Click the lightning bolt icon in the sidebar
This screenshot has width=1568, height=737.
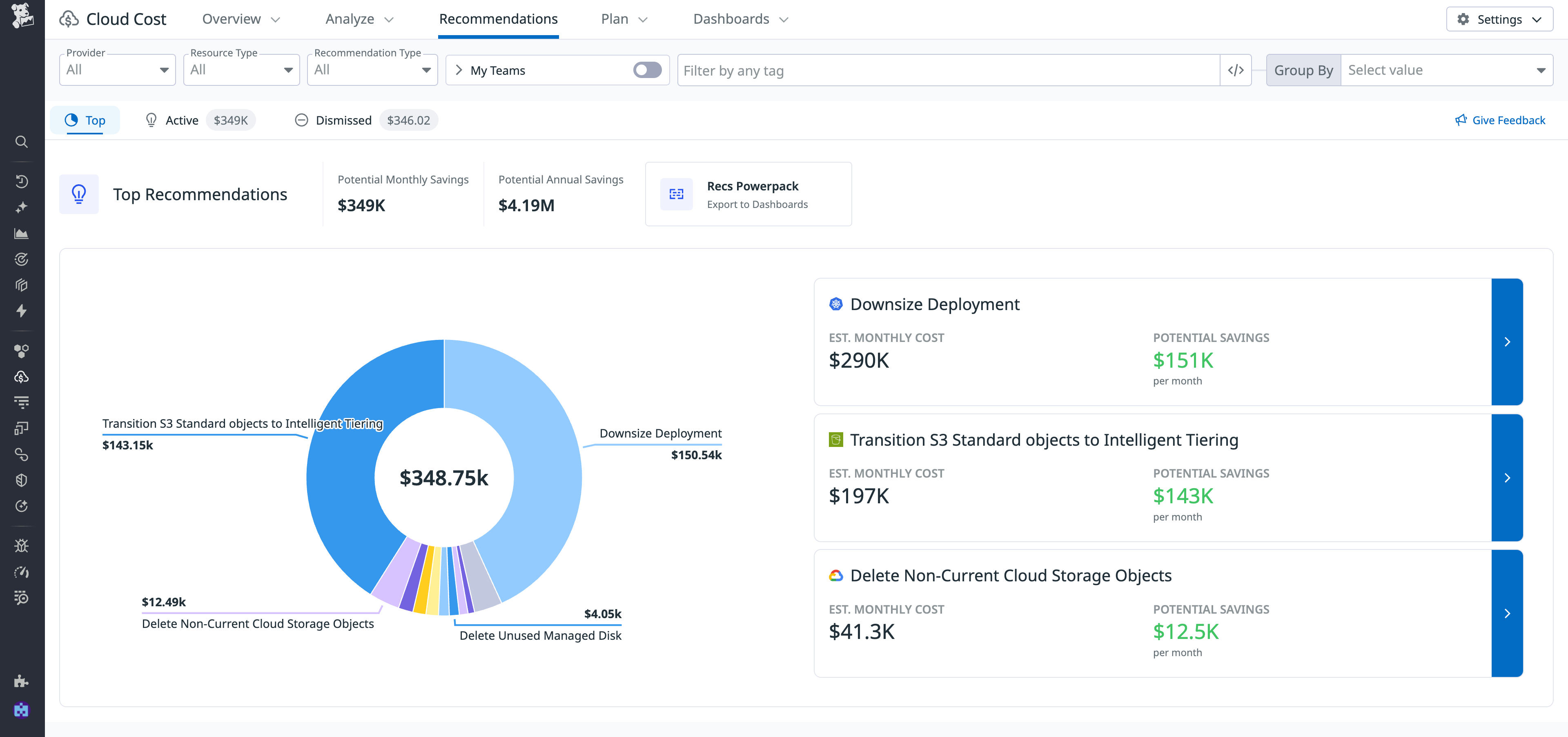point(22,311)
